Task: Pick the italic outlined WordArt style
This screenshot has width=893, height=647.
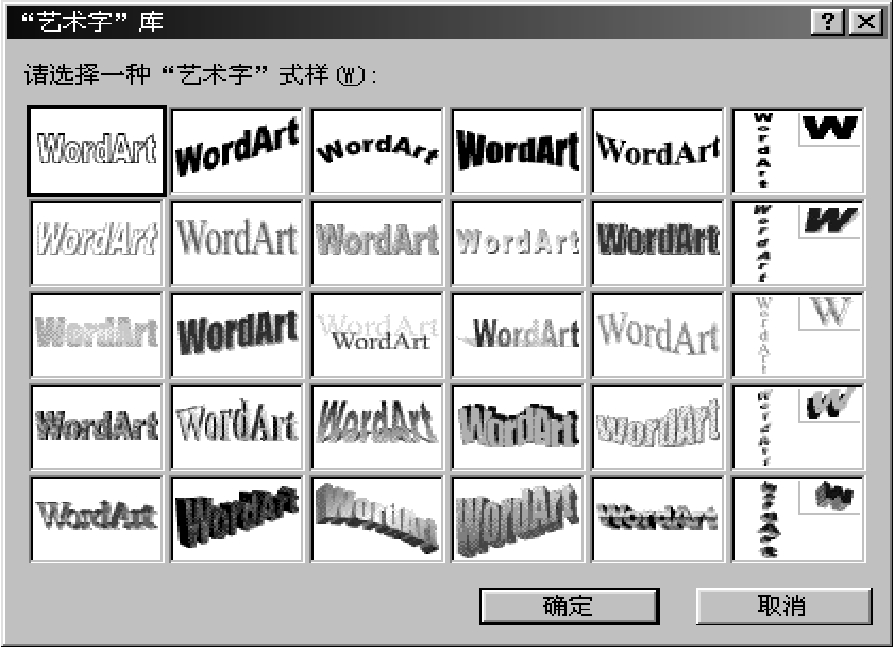Action: tap(97, 243)
